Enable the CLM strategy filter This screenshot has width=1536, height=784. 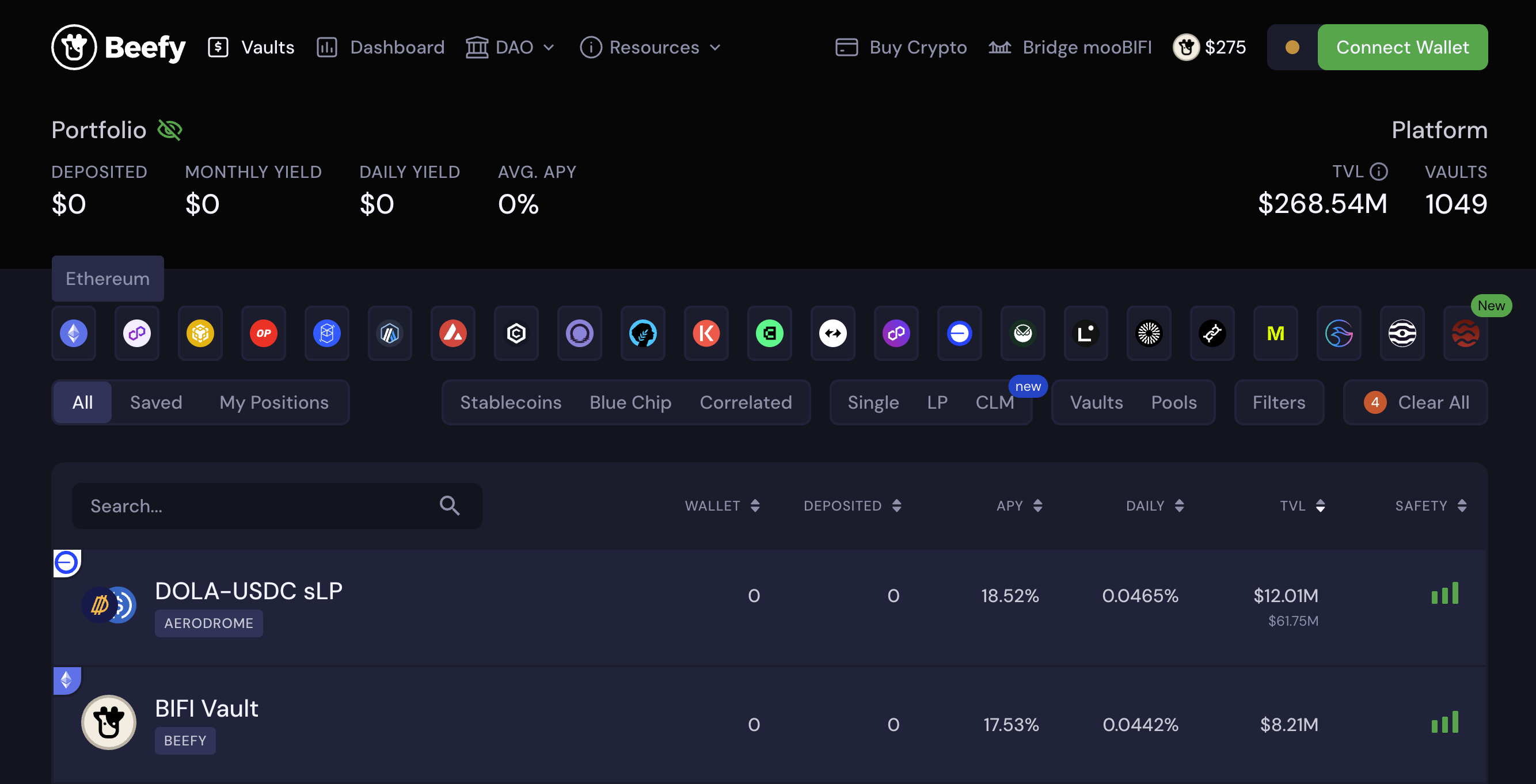[994, 402]
